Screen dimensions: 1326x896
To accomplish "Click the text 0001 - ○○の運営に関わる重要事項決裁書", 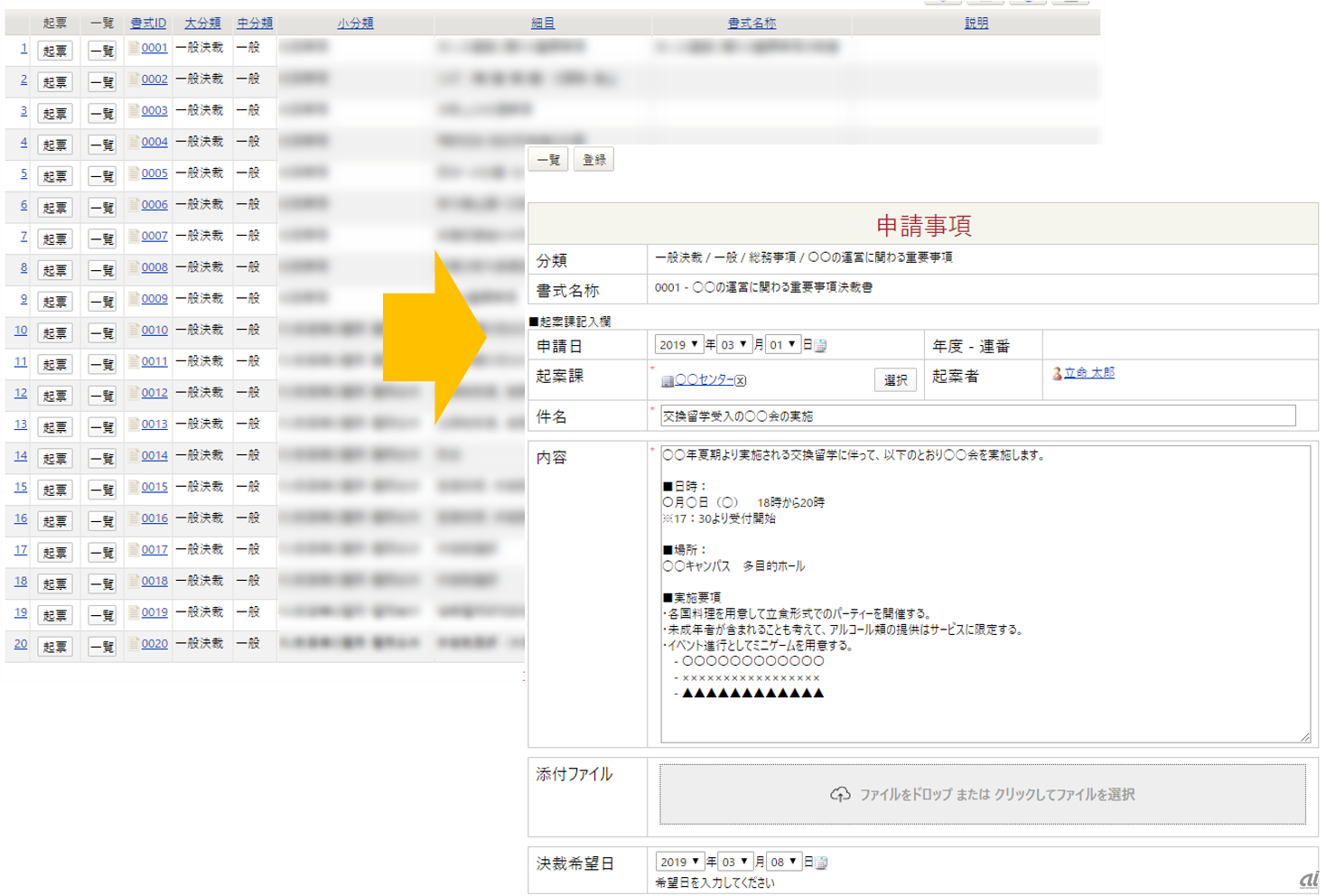I will pos(764,287).
